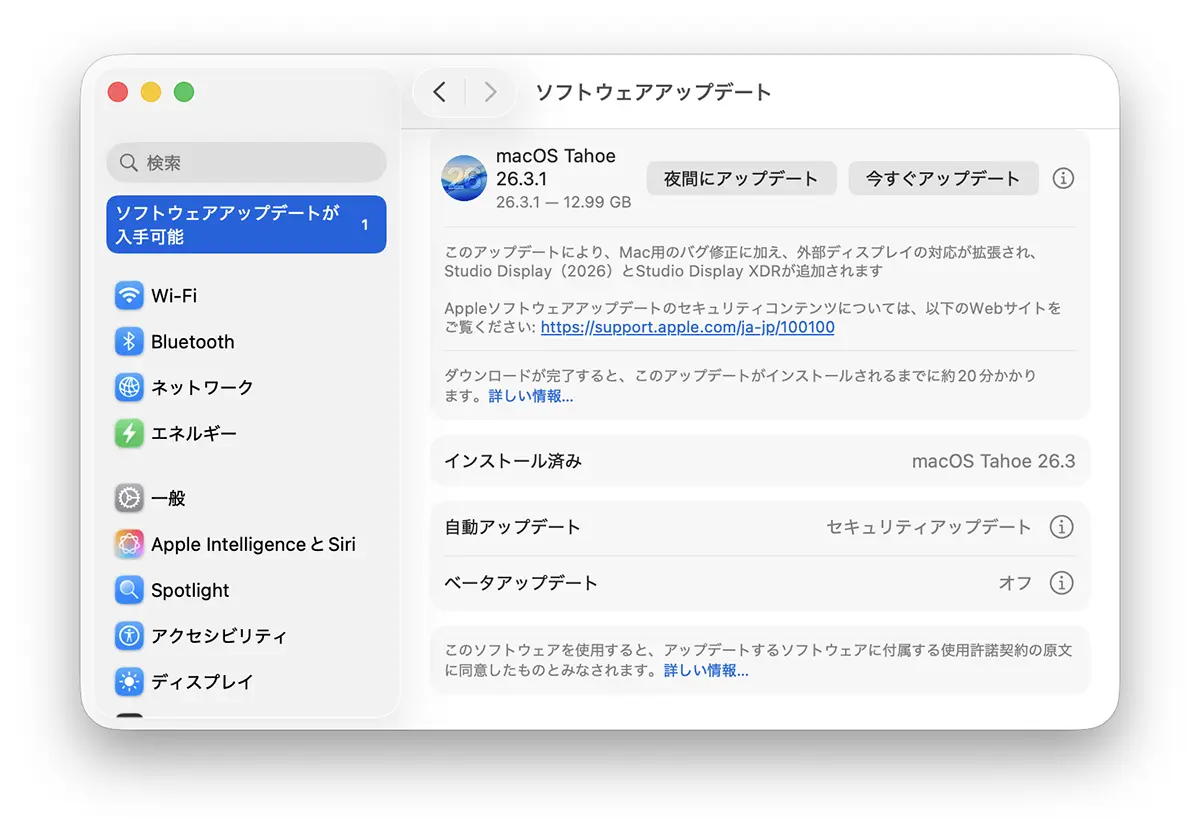Click the アクセシビリティ icon
Screen dimensions: 1200x836
128,636
